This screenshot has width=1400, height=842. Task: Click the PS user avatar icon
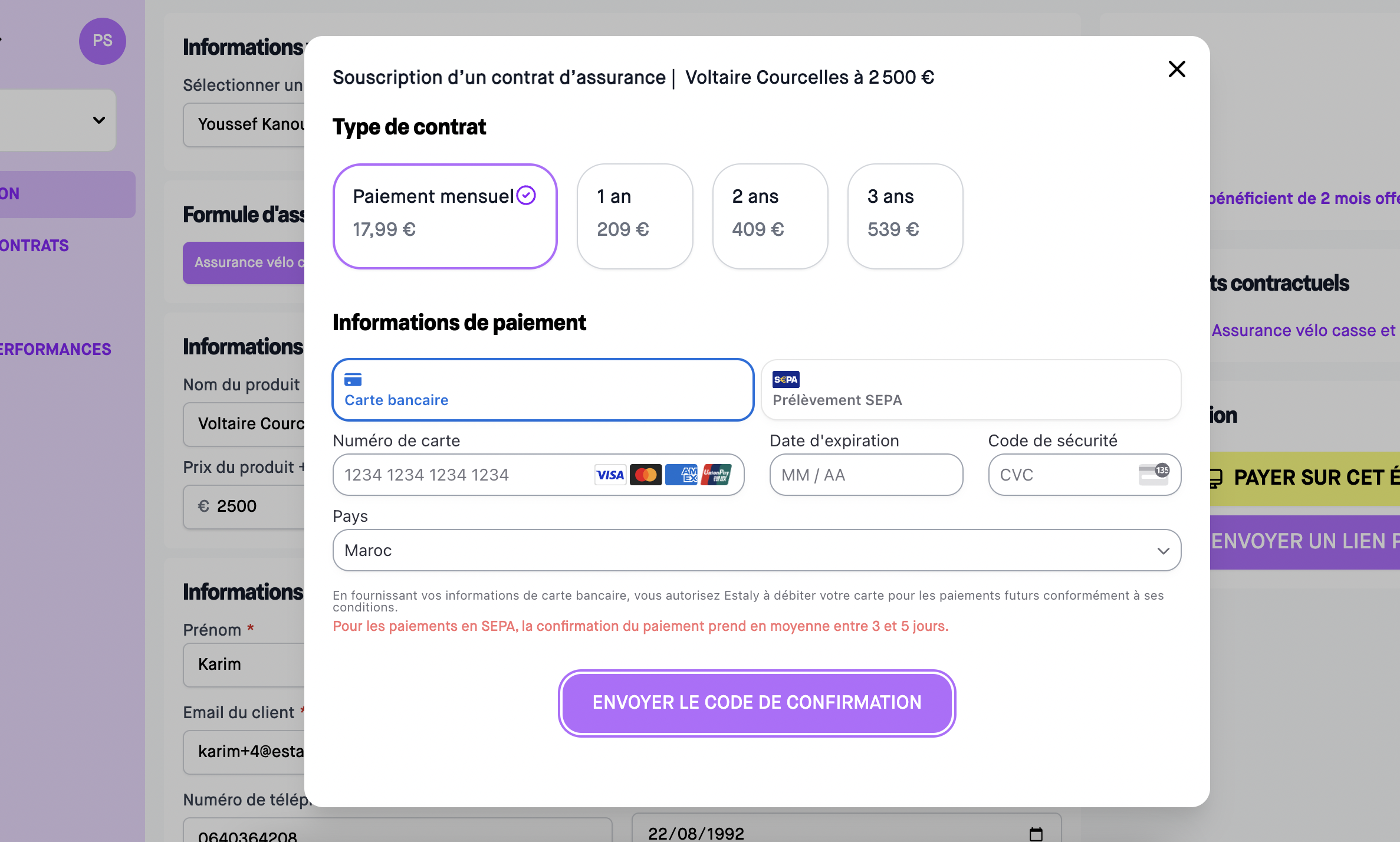point(103,41)
